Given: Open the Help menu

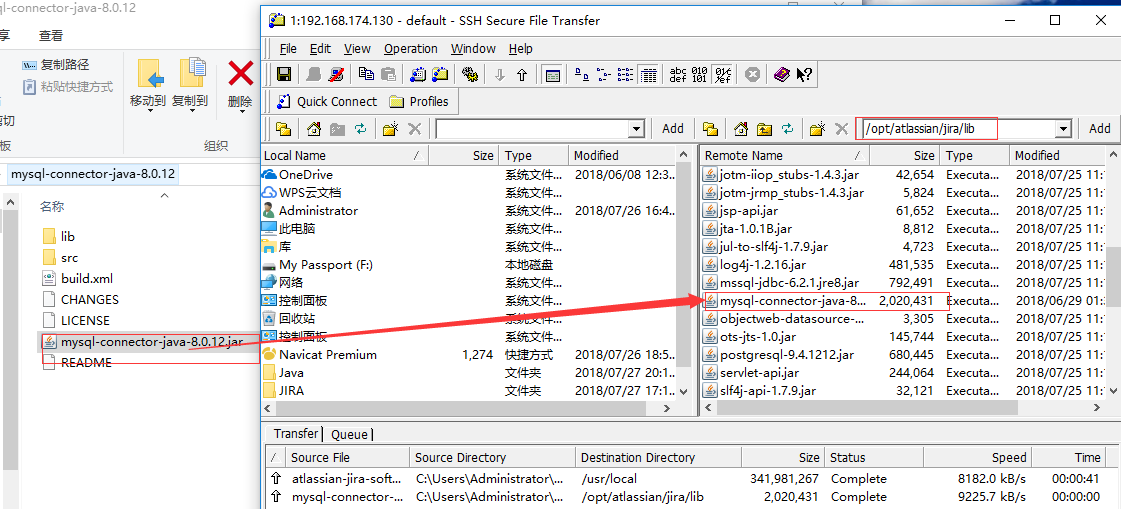Looking at the screenshot, I should [x=520, y=49].
